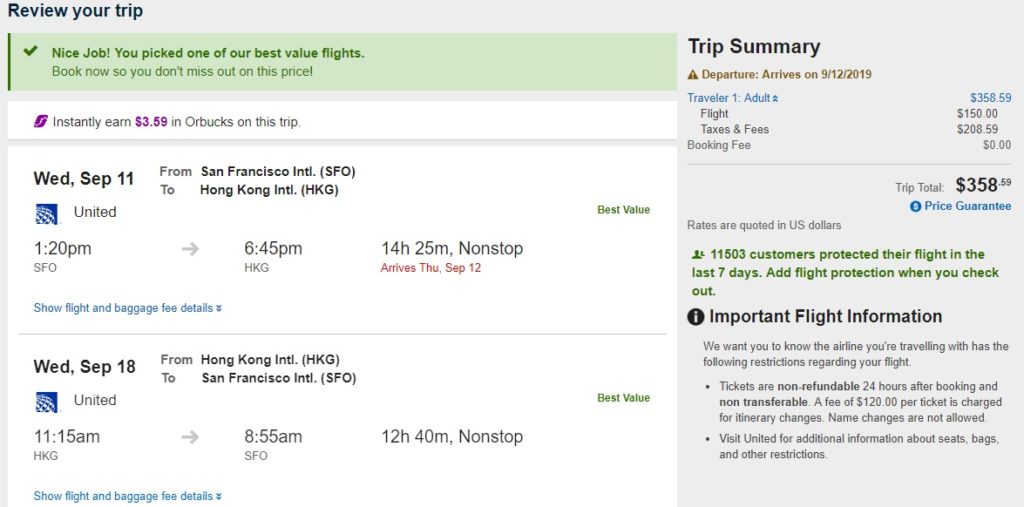Click the 'Arrives Thu, Sep 12' notice
The height and width of the screenshot is (507, 1024).
[x=431, y=268]
